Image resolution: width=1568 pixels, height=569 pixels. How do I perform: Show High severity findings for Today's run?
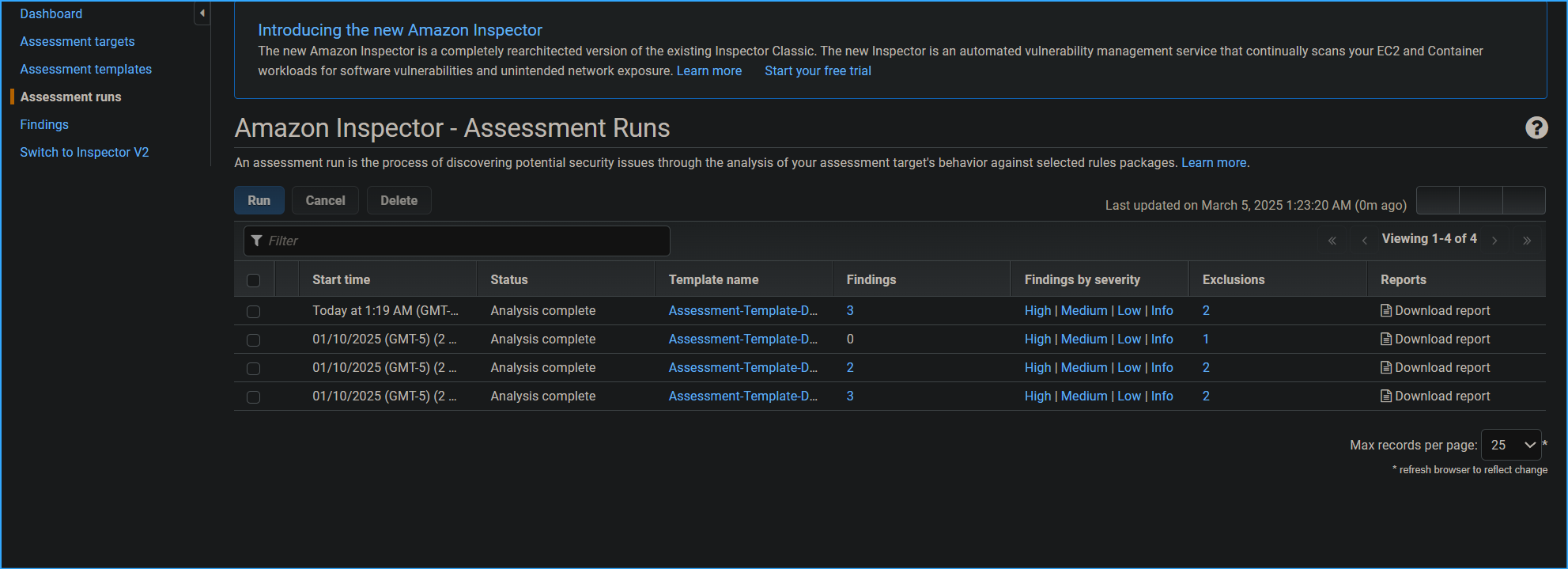pyautogui.click(x=1037, y=311)
